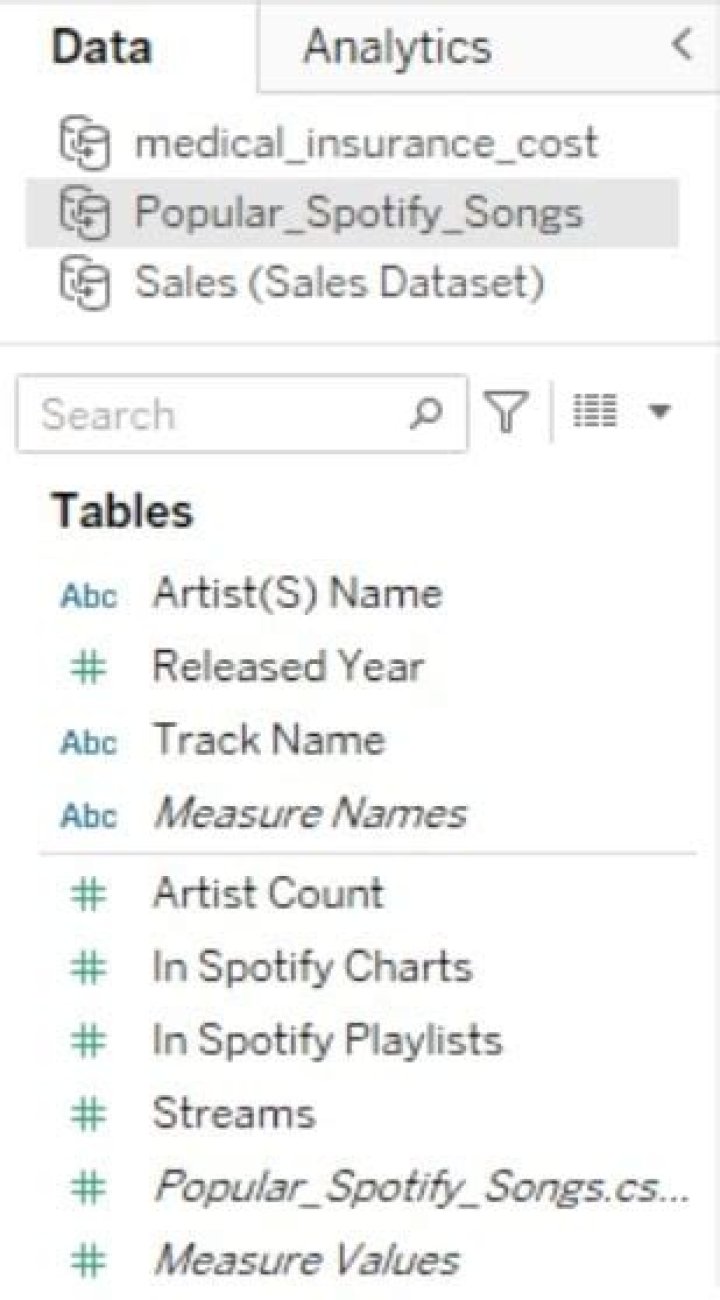720x1300 pixels.
Task: Select the Measure Names field
Action: (x=309, y=815)
